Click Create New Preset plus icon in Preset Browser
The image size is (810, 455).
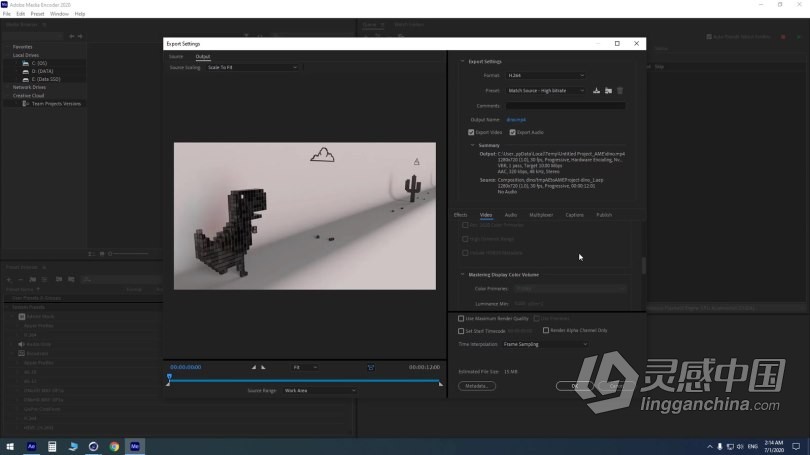9,279
